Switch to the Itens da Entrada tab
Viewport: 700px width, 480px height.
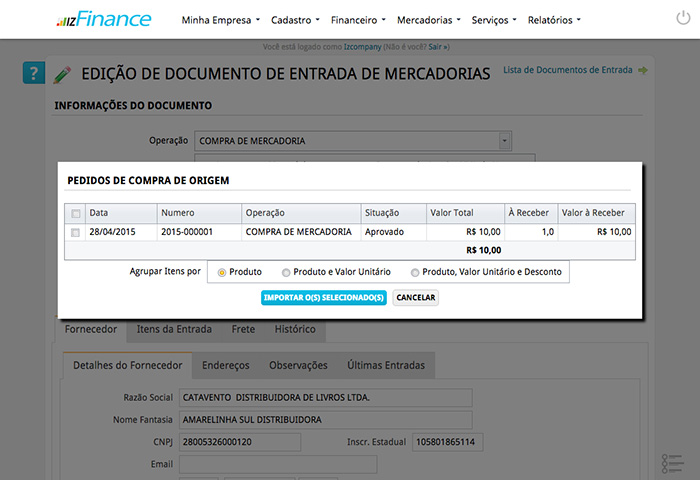(174, 329)
